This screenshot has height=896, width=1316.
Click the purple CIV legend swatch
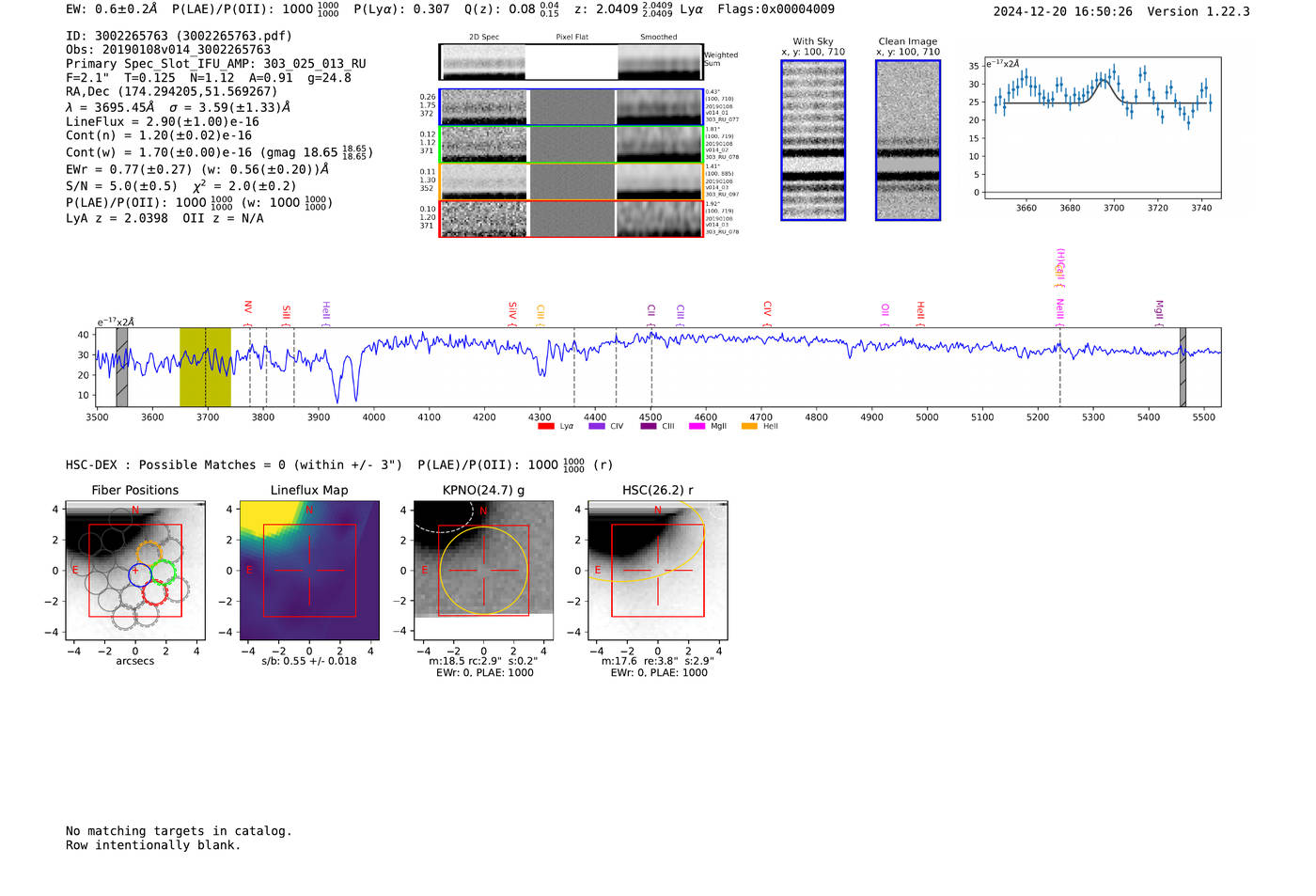coord(597,426)
